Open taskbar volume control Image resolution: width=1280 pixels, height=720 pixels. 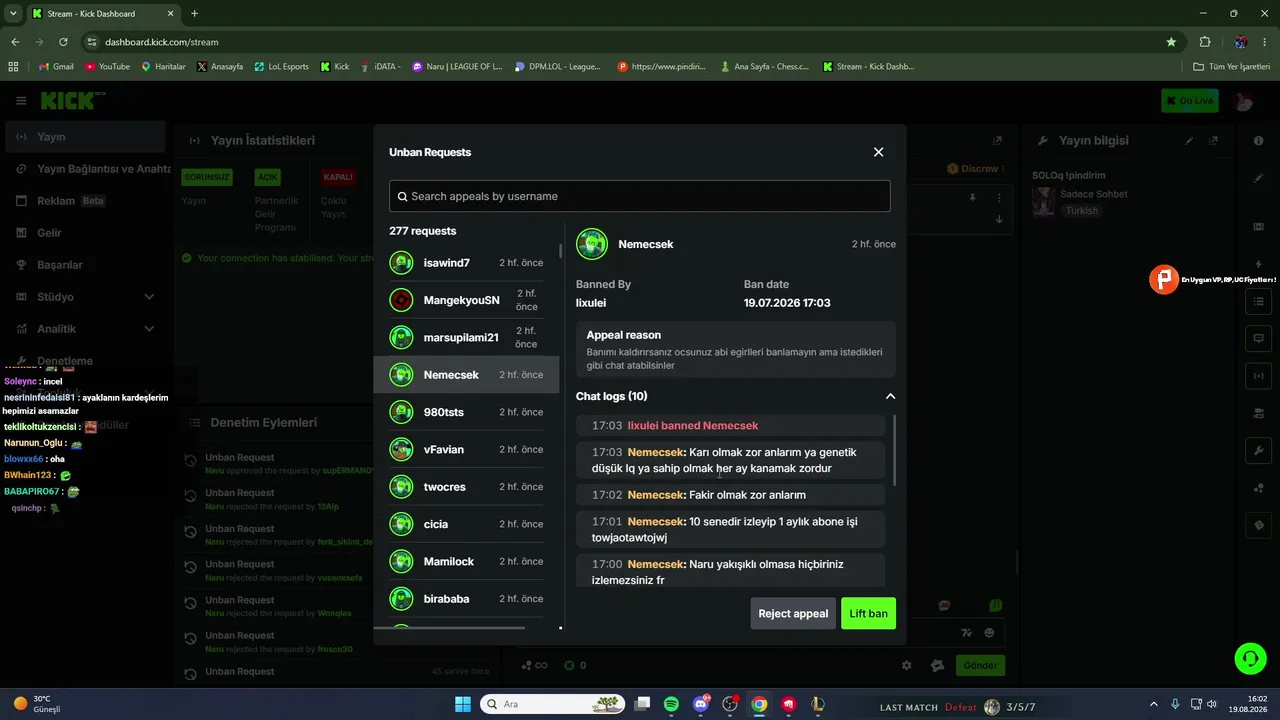pyautogui.click(x=1211, y=705)
